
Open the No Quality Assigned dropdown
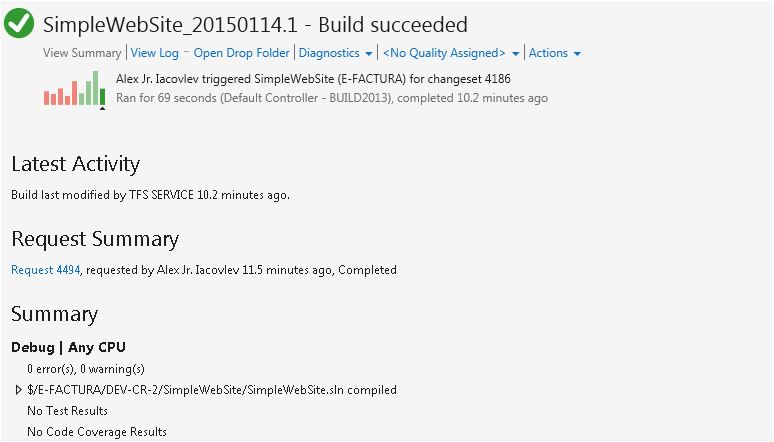451,53
